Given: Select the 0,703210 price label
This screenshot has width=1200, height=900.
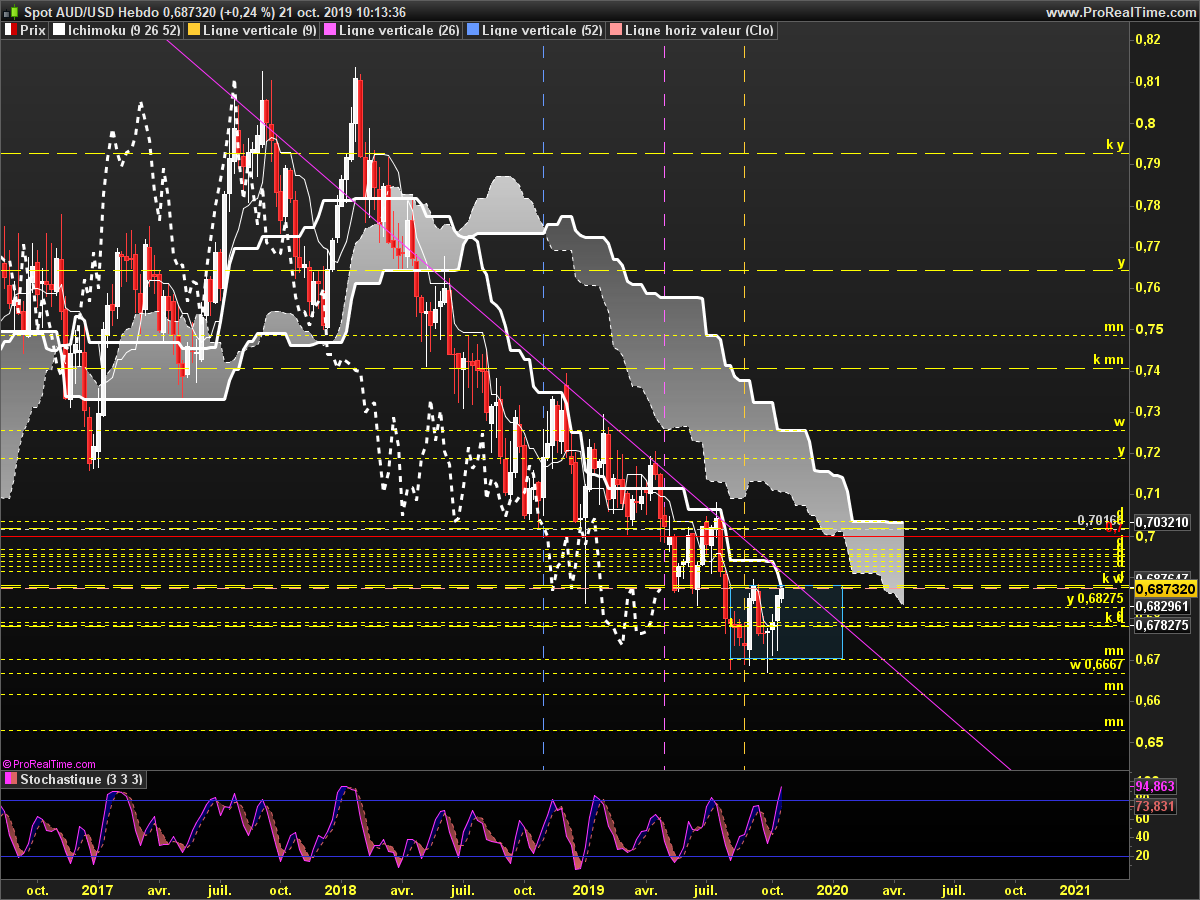Looking at the screenshot, I should [1162, 521].
